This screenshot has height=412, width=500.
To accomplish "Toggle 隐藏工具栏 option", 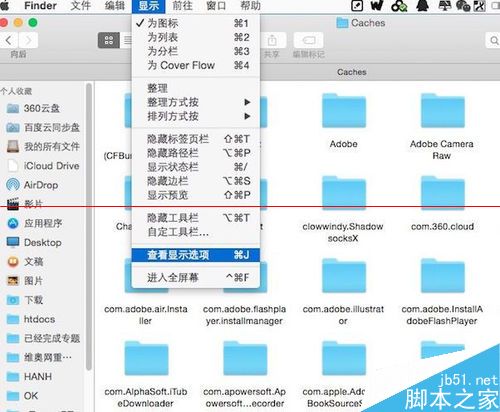I will pos(196,218).
